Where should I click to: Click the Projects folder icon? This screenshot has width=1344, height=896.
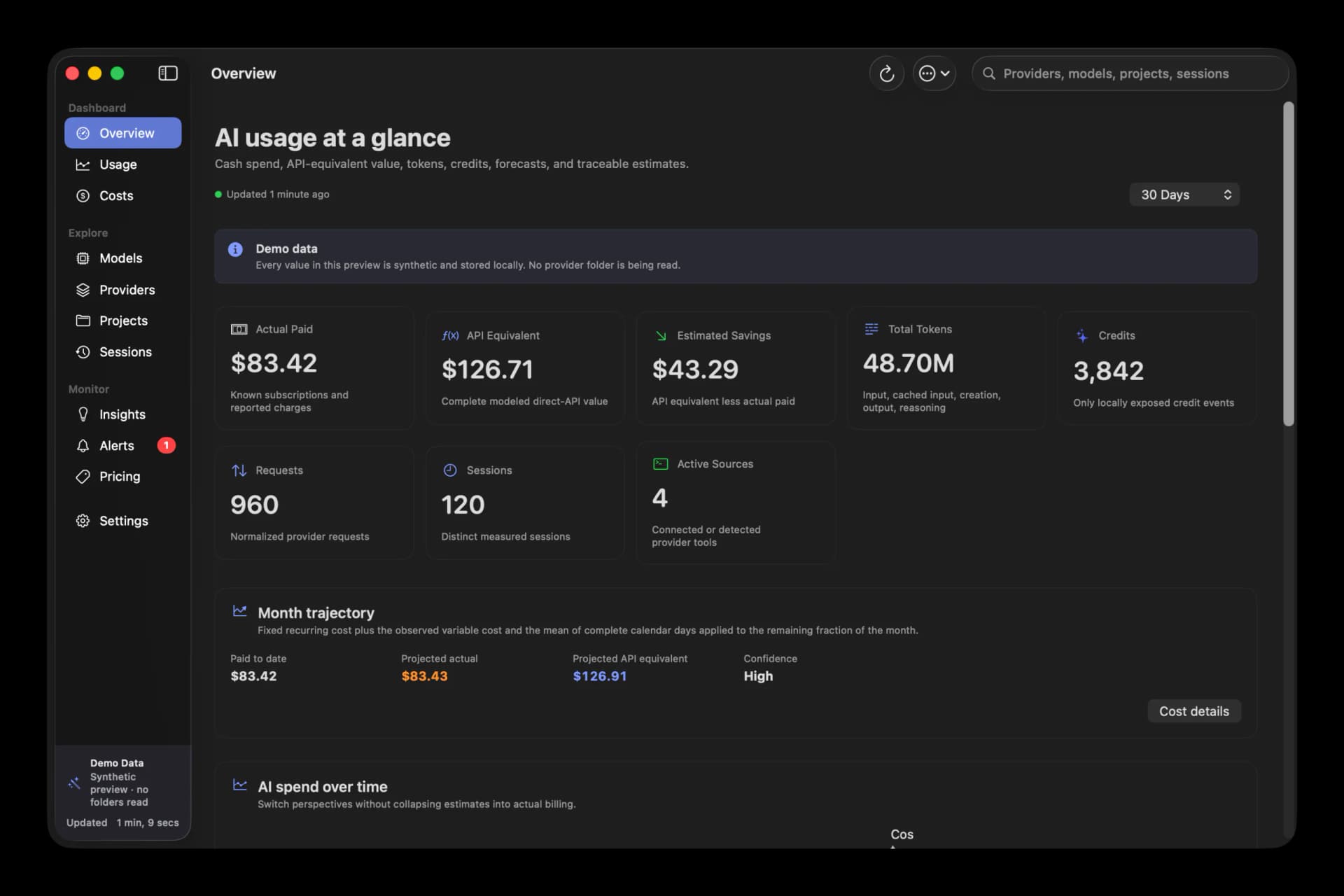click(83, 321)
